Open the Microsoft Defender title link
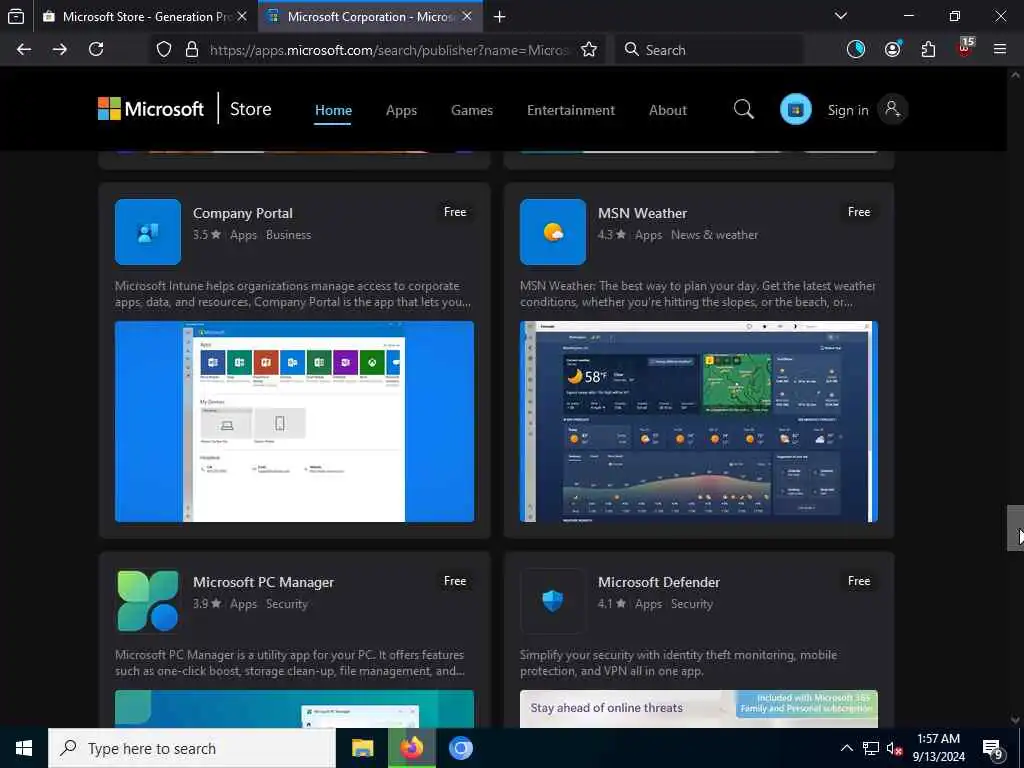Screen dimensions: 1024x768 (x=659, y=583)
